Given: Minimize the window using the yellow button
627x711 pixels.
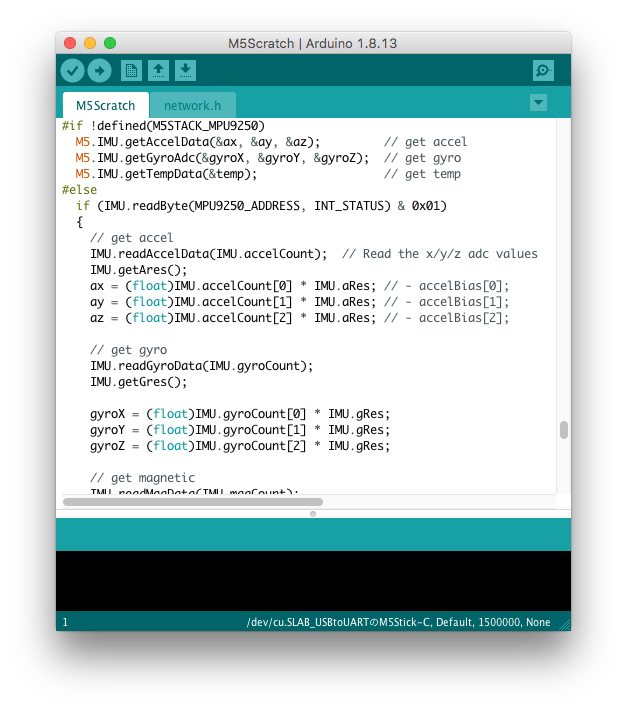Looking at the screenshot, I should coord(90,43).
